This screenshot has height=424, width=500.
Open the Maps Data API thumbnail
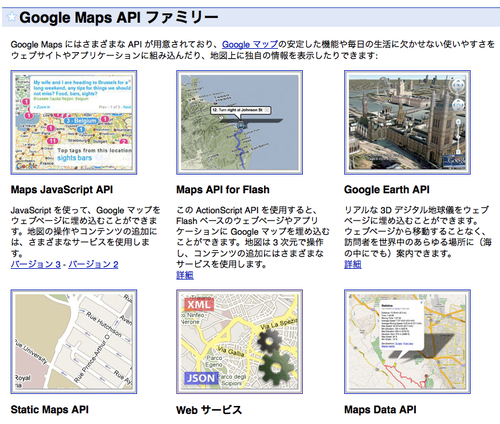(407, 342)
